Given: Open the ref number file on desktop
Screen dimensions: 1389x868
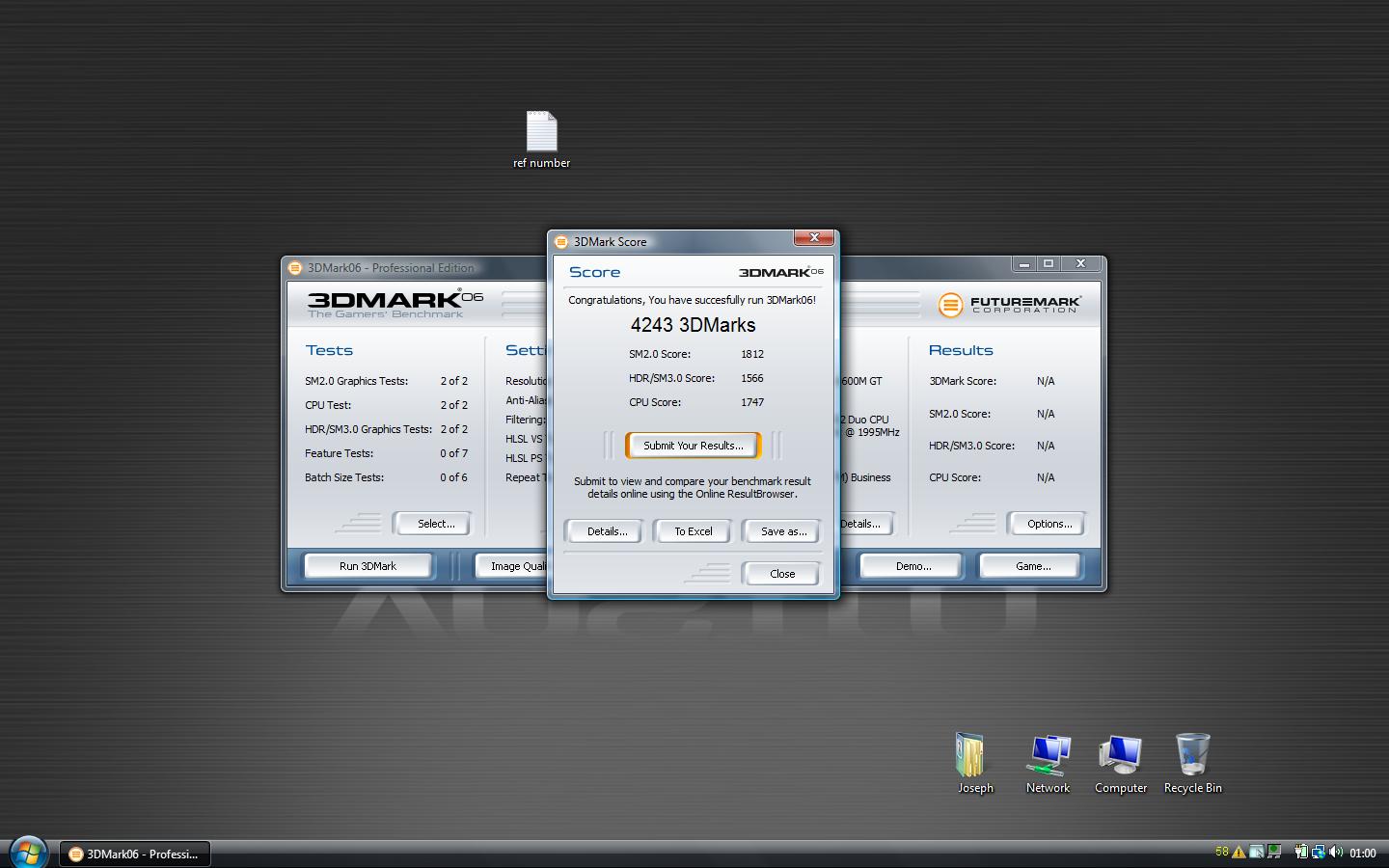Looking at the screenshot, I should [x=541, y=140].
